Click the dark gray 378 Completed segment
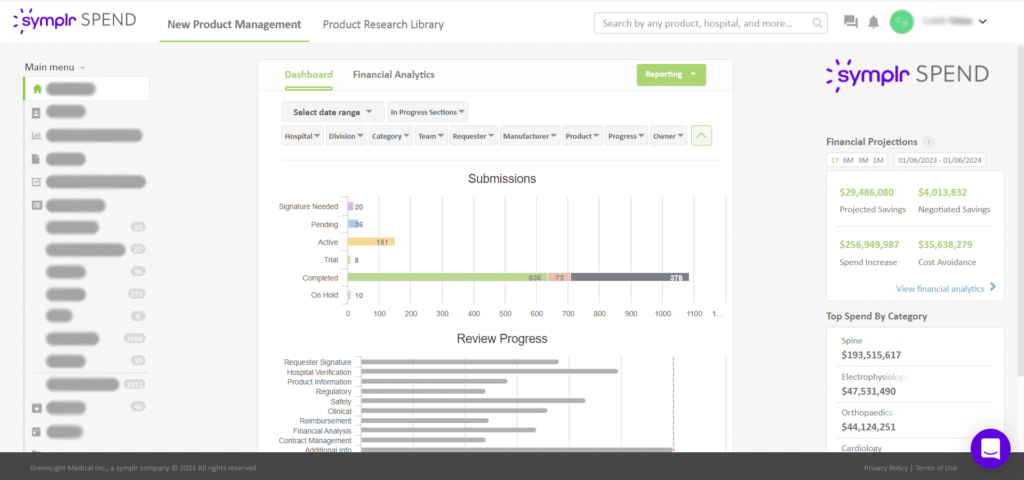The height and width of the screenshot is (480, 1024). tap(630, 278)
